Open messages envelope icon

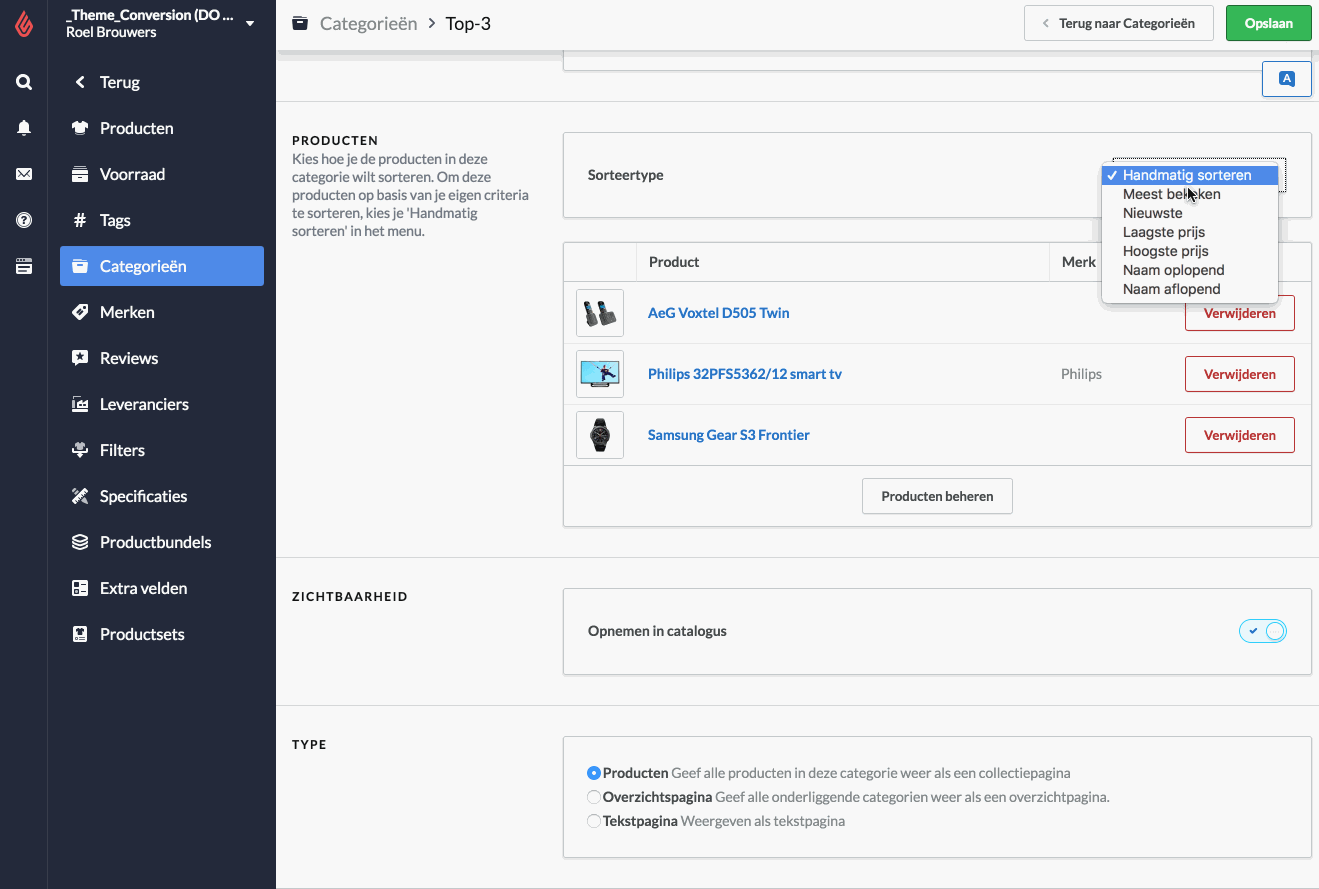[x=24, y=174]
